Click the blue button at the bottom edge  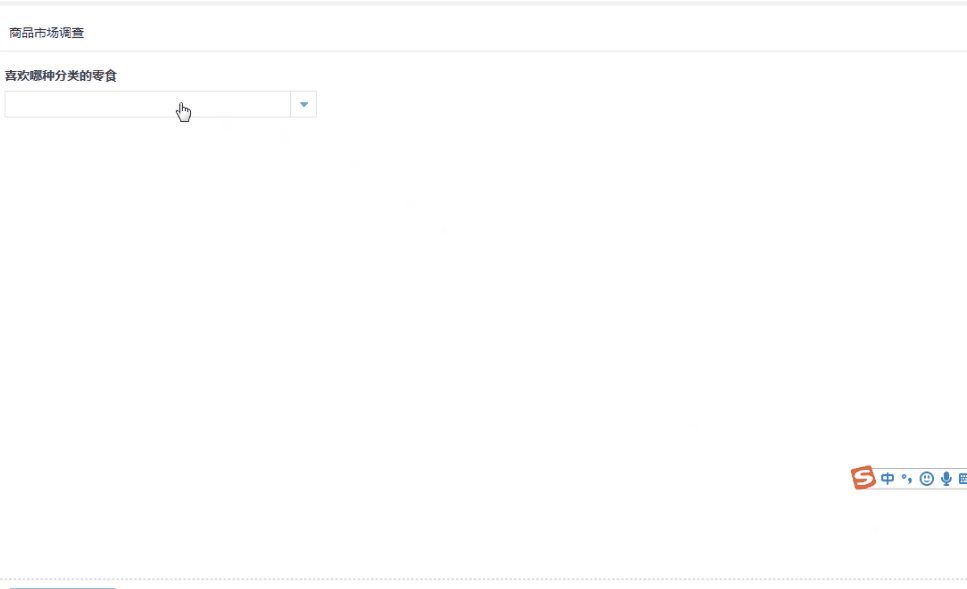[62, 587]
